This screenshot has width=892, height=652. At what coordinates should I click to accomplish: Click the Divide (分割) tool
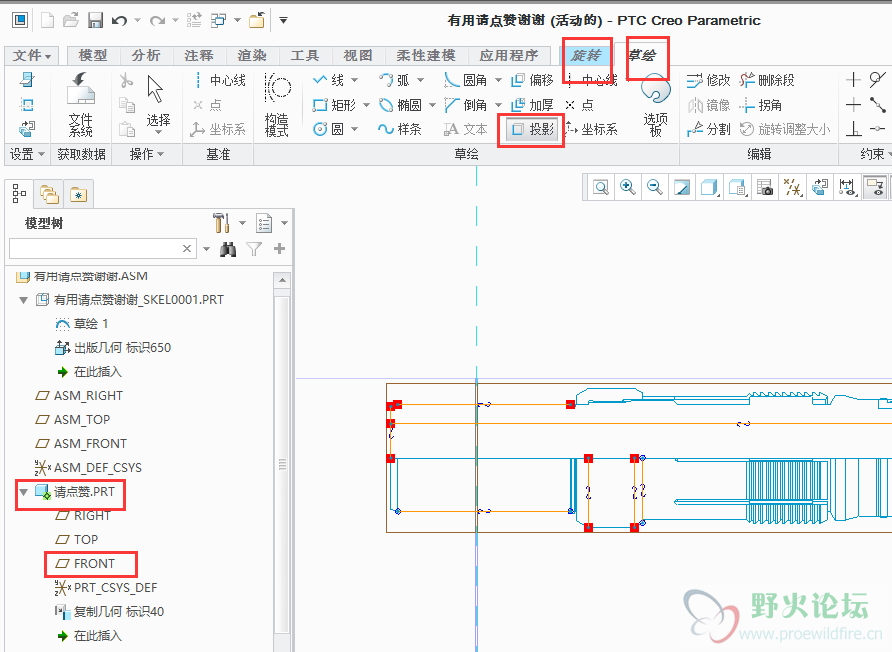(708, 130)
